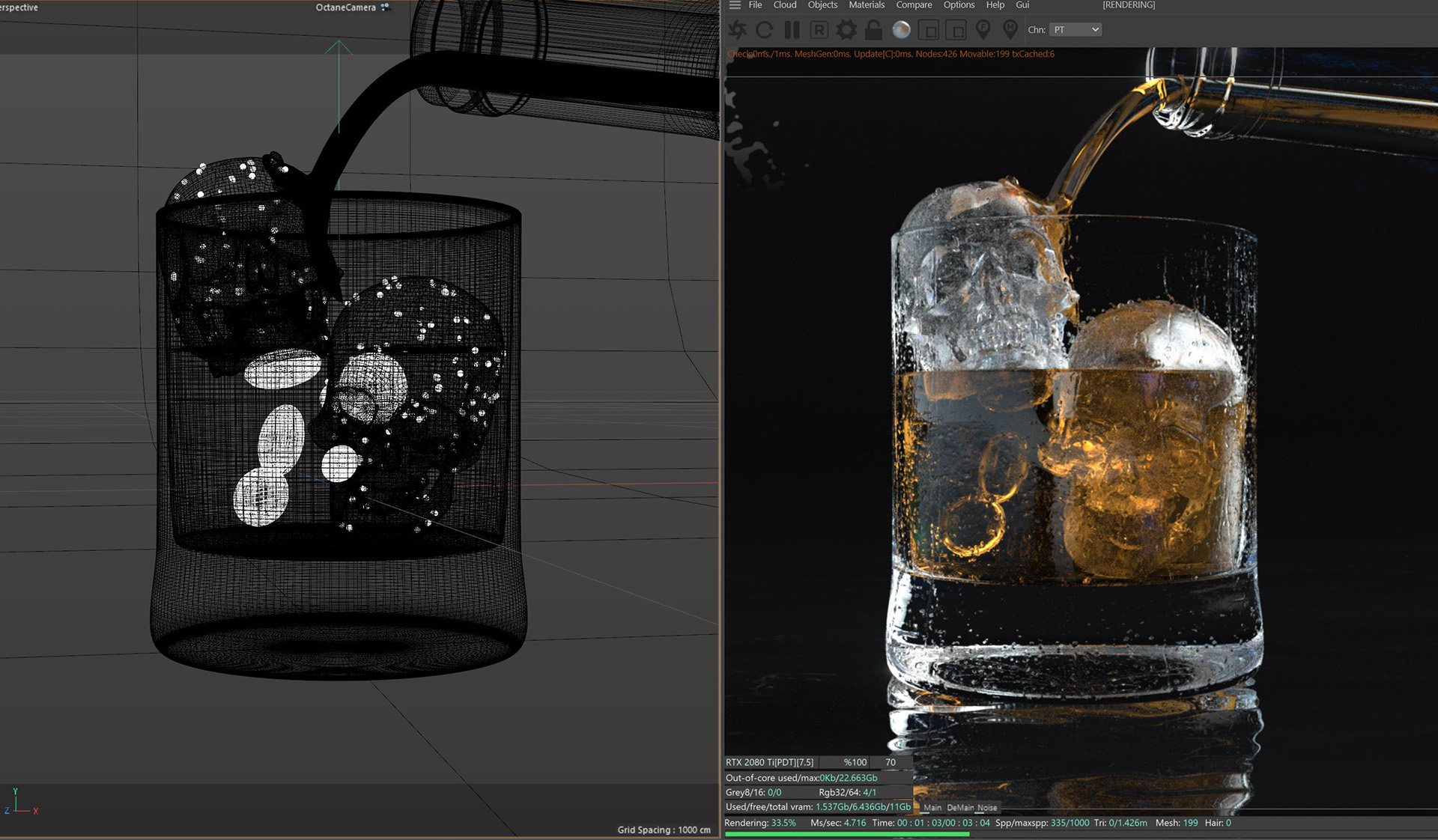Click the circular restart render icon

pos(765,30)
